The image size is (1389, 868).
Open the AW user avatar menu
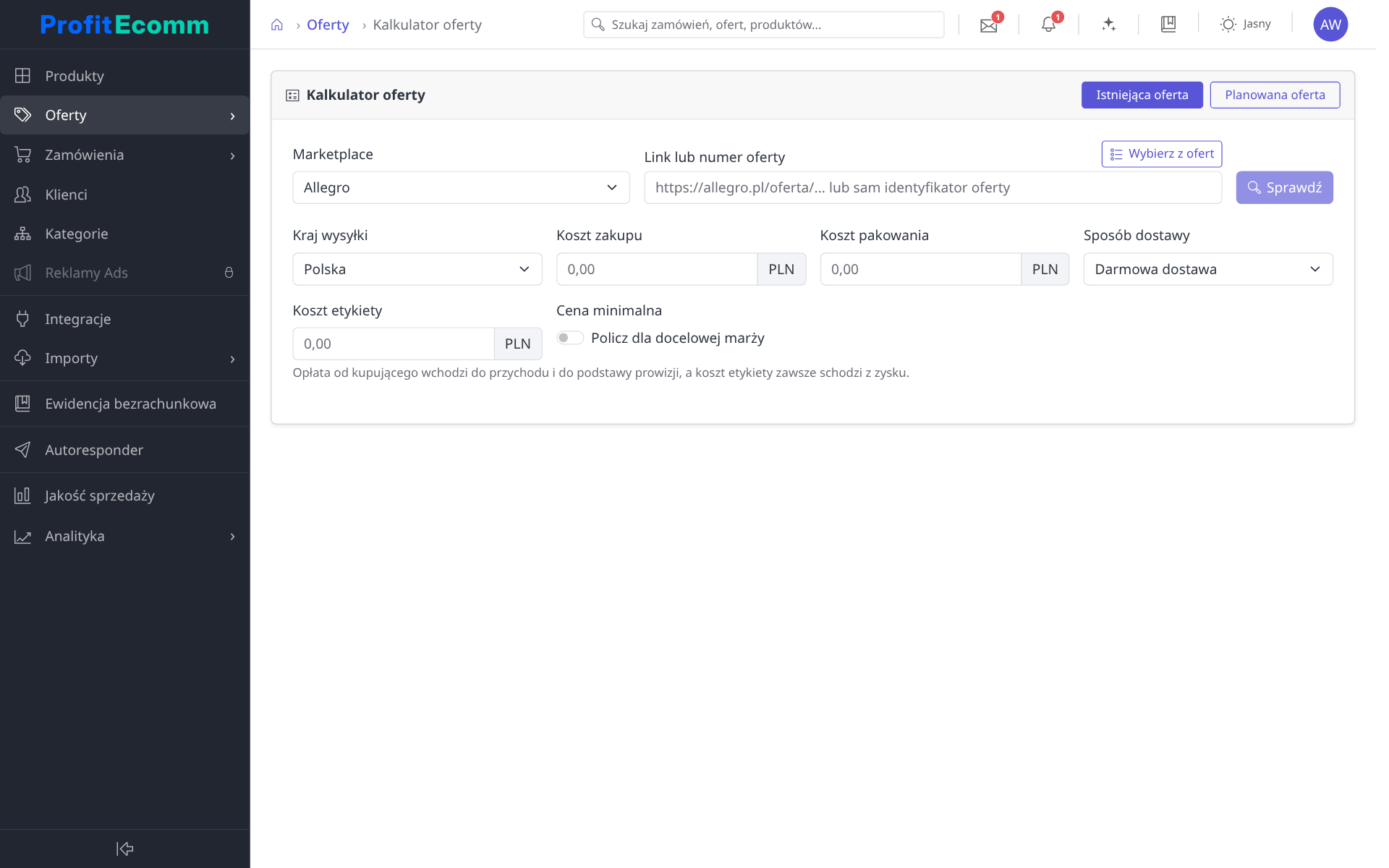pyautogui.click(x=1330, y=25)
